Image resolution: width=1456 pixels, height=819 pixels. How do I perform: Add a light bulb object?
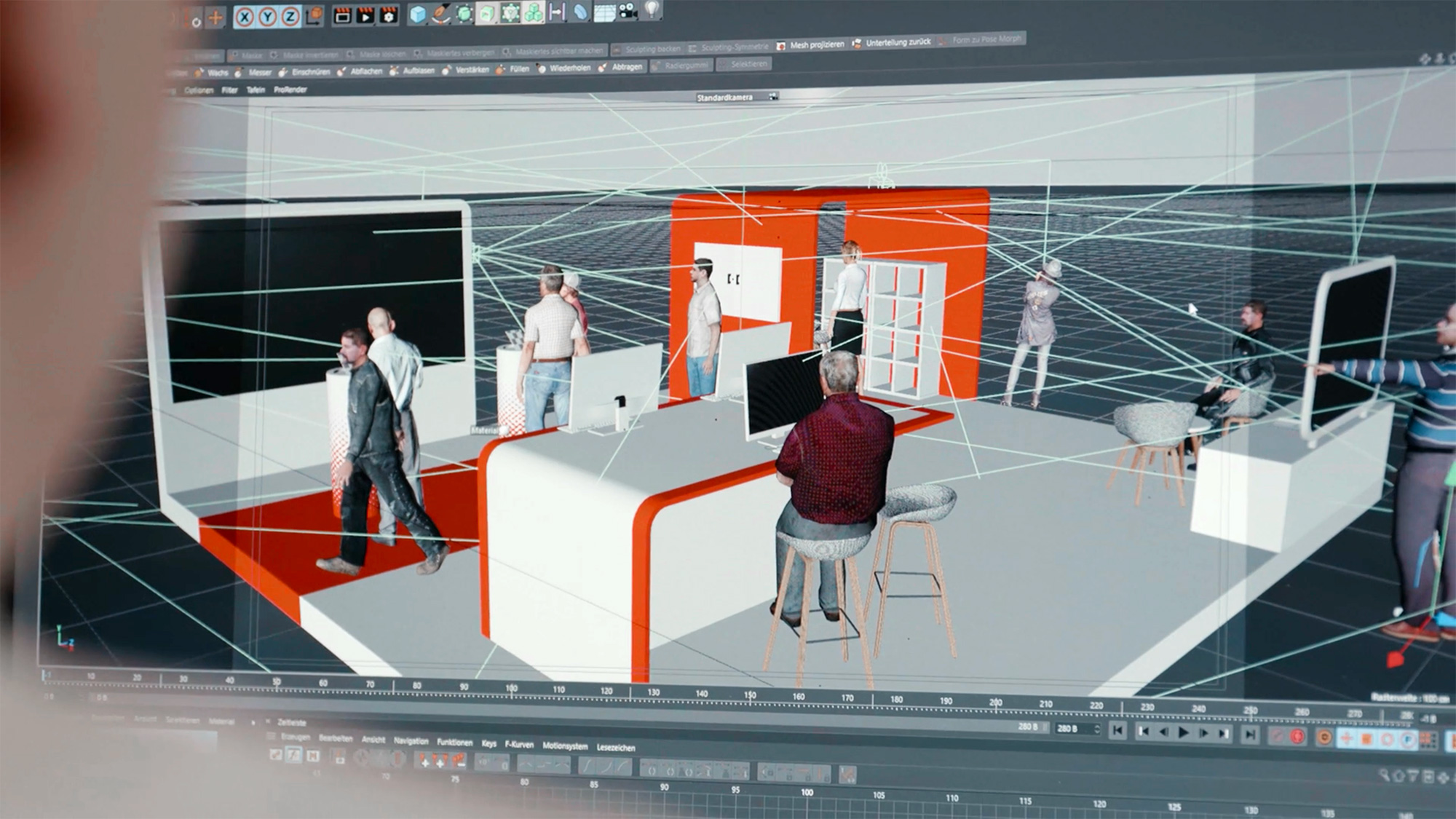tap(652, 9)
